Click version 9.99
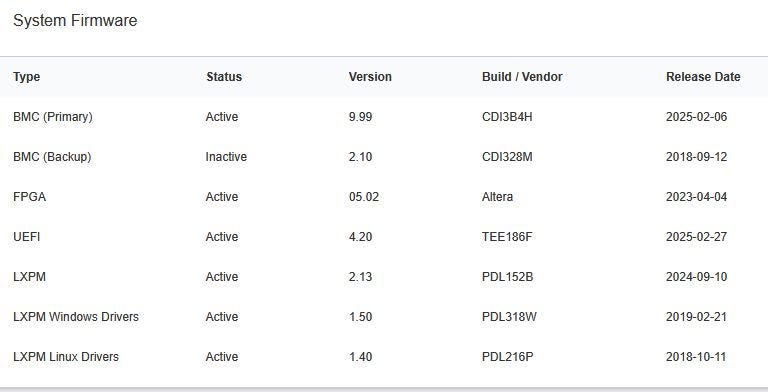The image size is (768, 392). coord(360,117)
